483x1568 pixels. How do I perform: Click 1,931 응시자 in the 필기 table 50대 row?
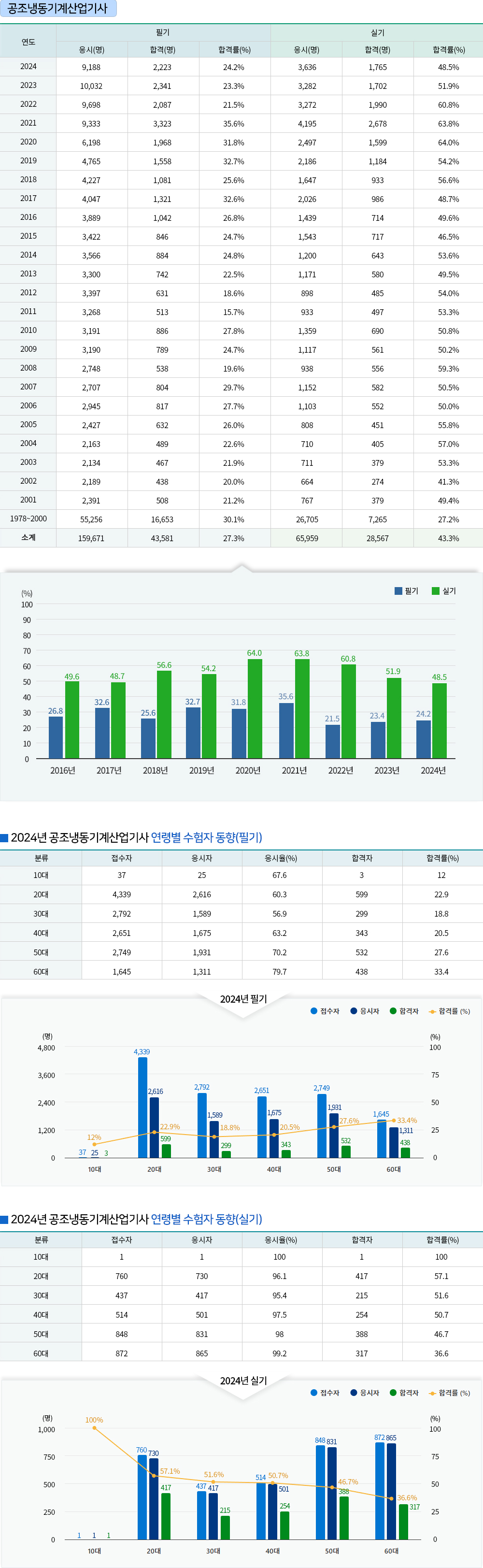202,952
